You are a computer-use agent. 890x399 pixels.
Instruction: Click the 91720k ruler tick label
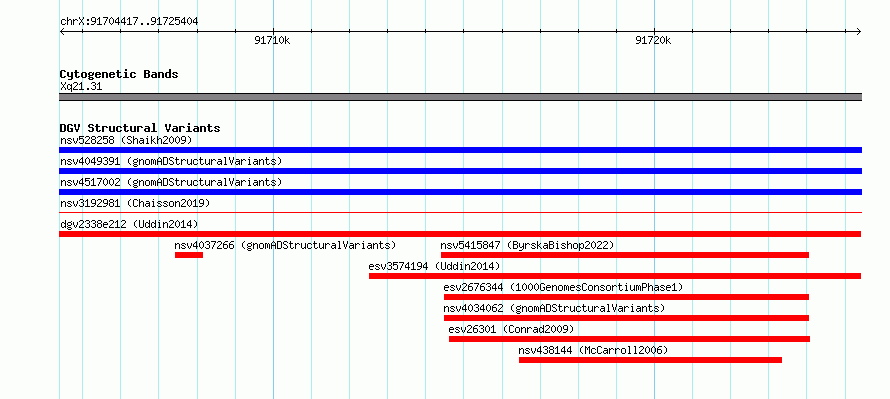point(654,40)
